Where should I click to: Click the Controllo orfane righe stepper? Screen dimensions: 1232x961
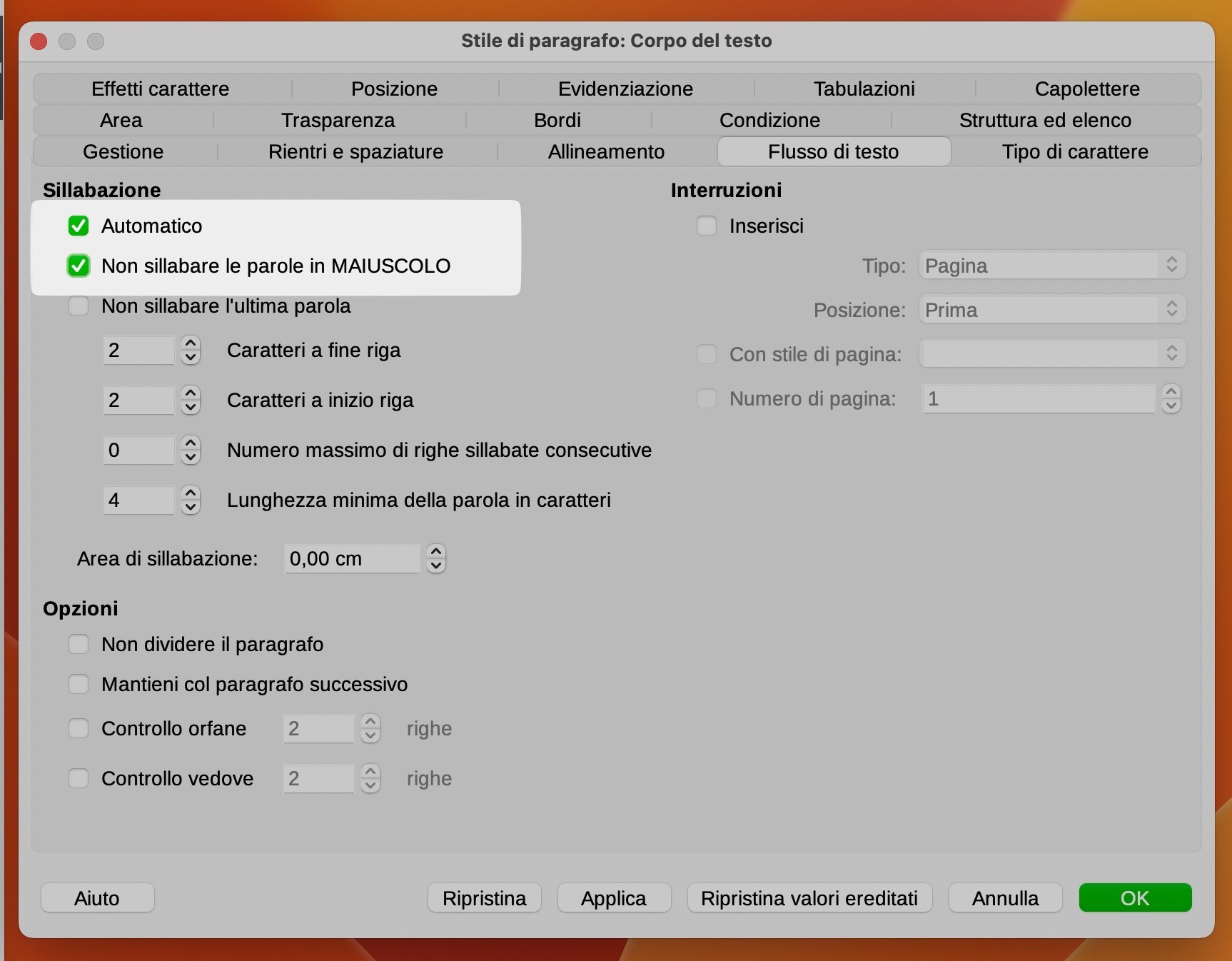coord(370,728)
